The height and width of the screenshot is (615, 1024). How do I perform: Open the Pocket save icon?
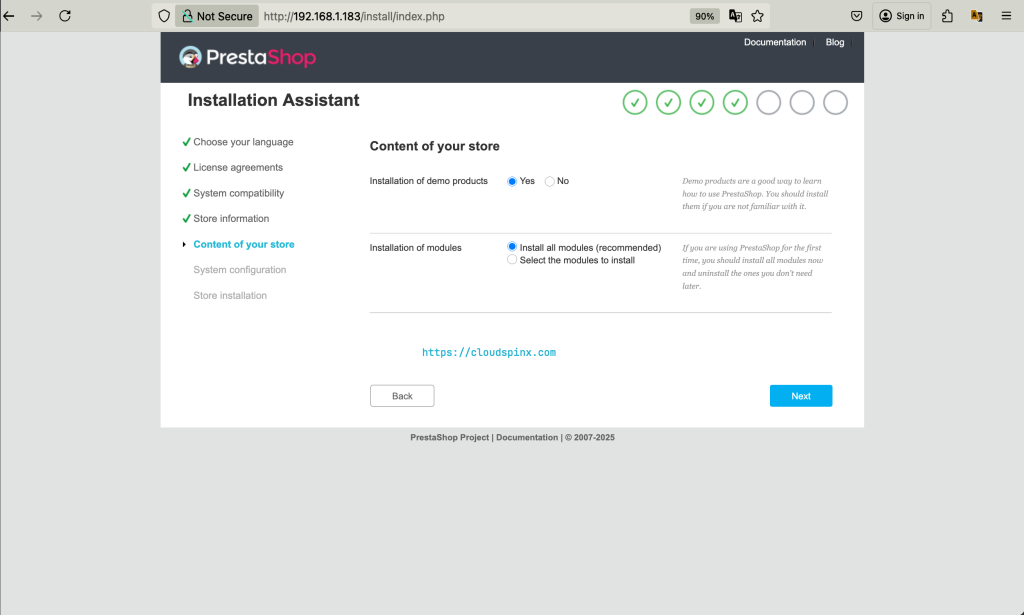tap(857, 16)
